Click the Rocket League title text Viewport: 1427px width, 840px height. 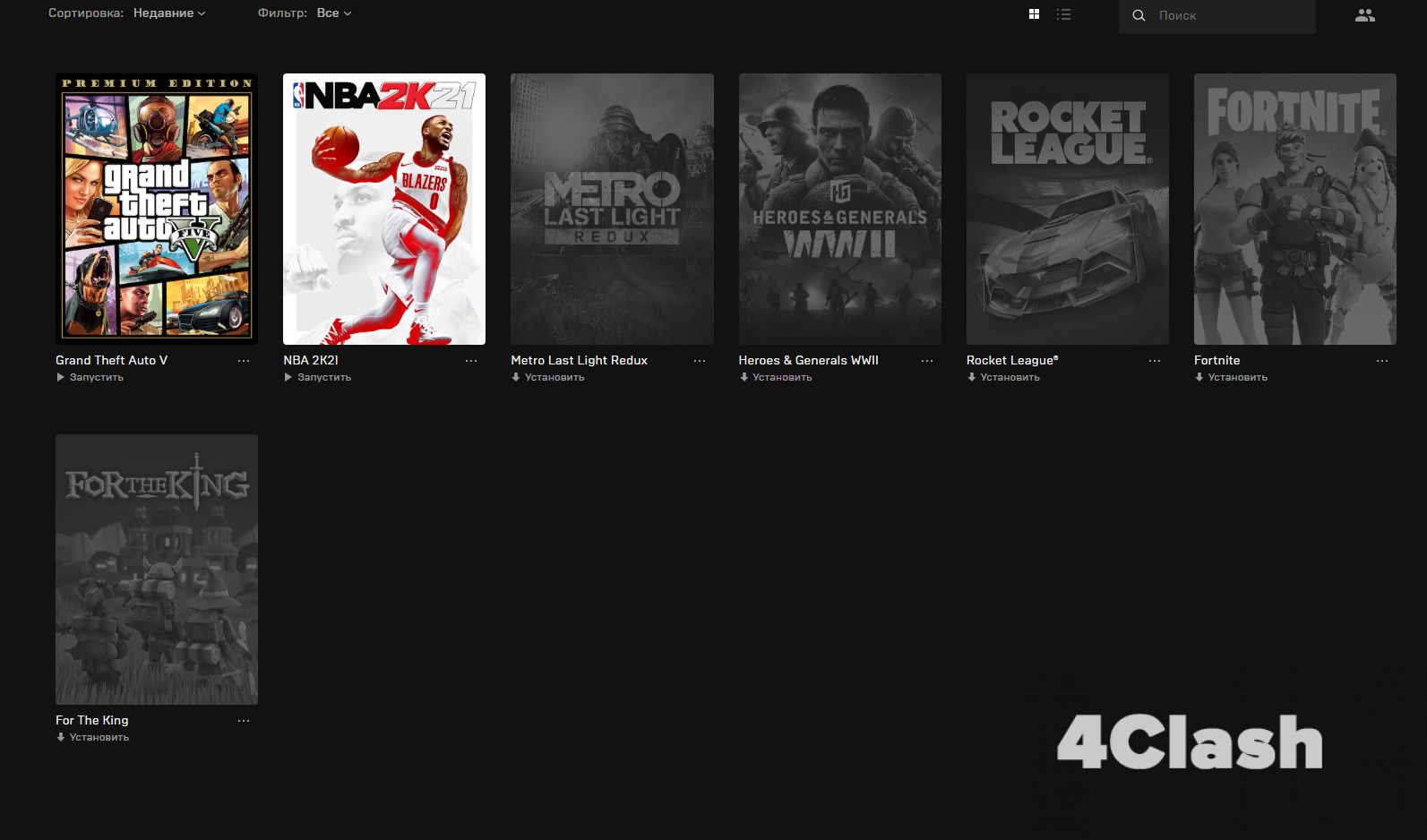pos(1012,361)
